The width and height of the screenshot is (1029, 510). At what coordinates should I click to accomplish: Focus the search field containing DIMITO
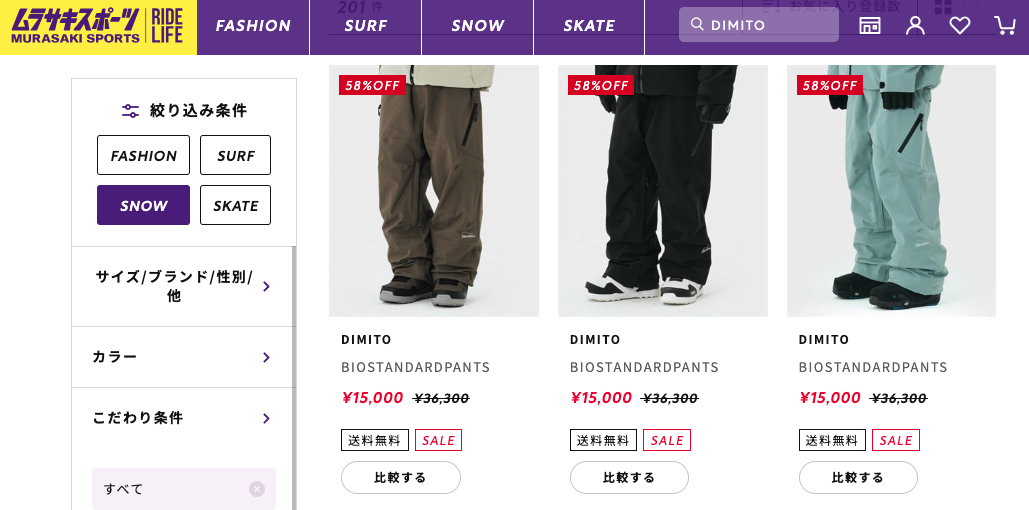(x=770, y=25)
